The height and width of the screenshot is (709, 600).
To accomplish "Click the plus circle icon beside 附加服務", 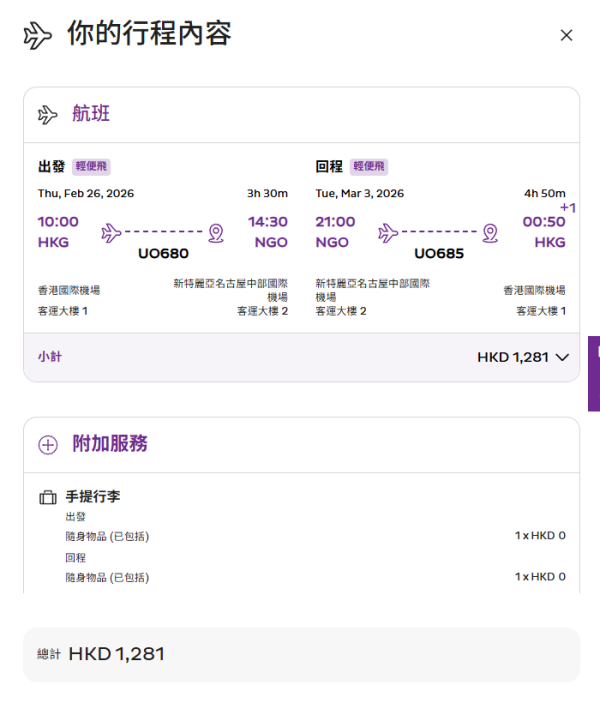I will [x=48, y=444].
